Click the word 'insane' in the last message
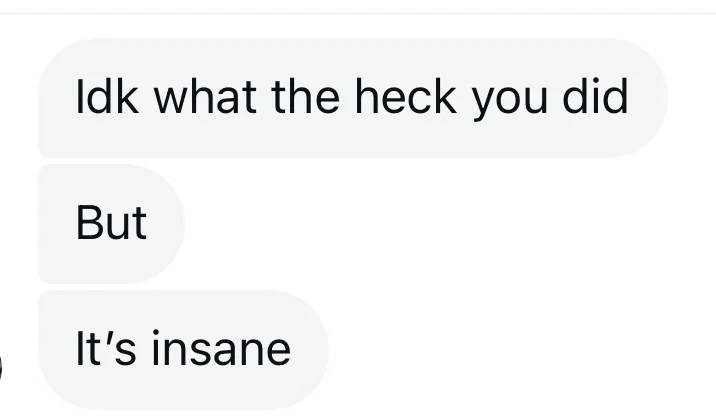The height and width of the screenshot is (419, 716). [x=221, y=349]
